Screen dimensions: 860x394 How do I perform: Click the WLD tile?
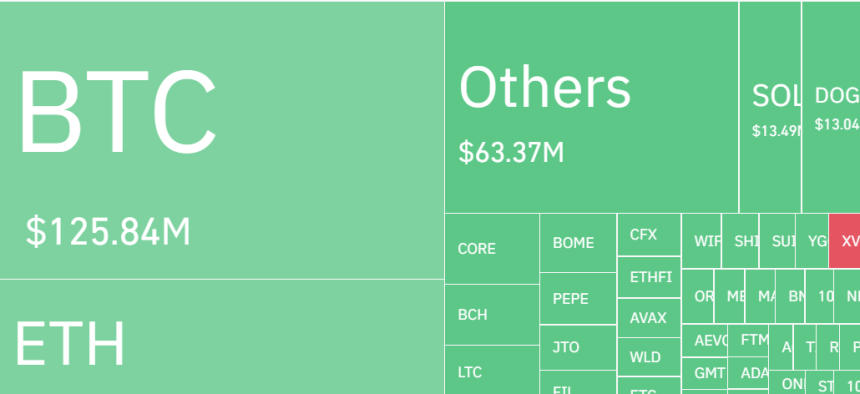[x=649, y=357]
